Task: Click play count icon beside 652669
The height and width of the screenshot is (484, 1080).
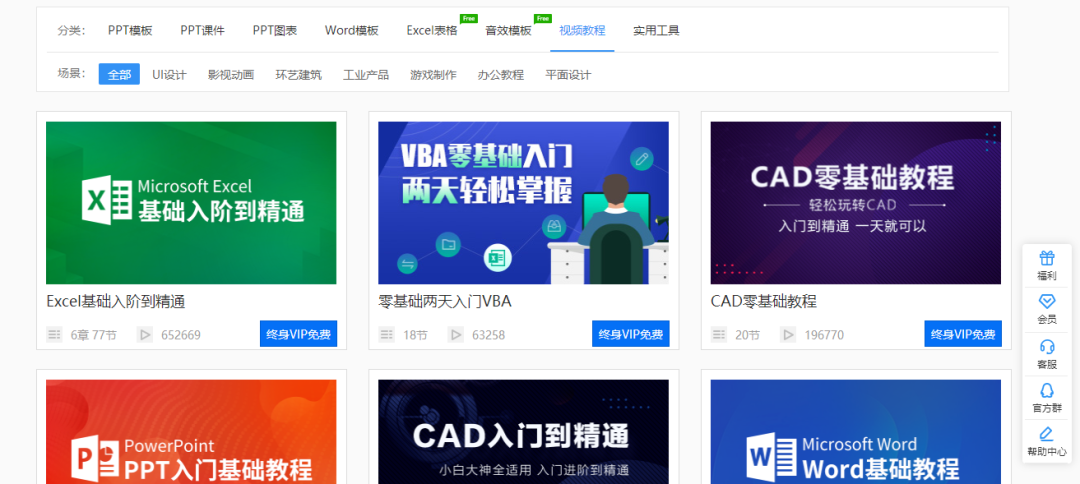Action: [145, 335]
